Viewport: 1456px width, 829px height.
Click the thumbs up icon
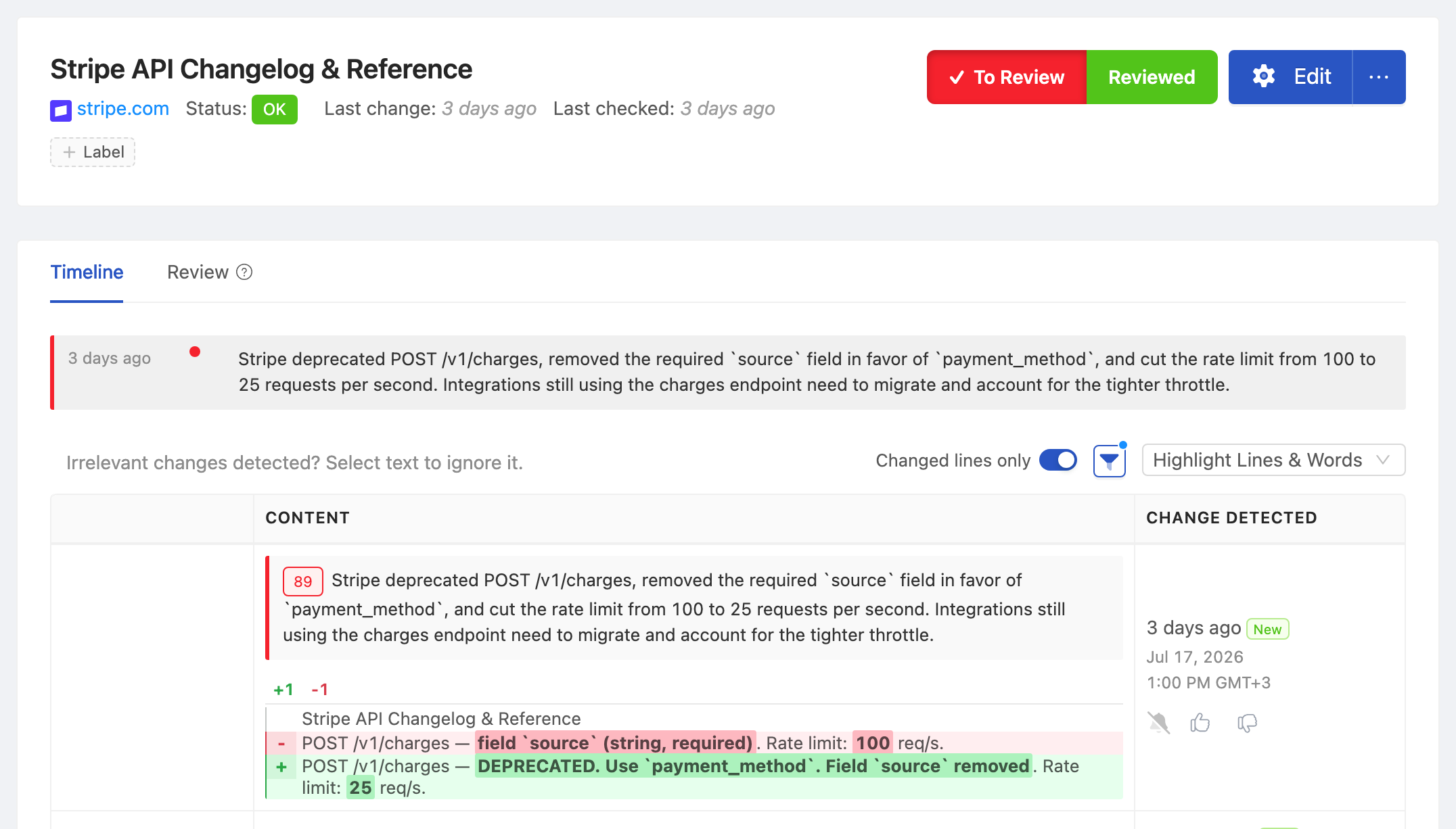point(1200,723)
